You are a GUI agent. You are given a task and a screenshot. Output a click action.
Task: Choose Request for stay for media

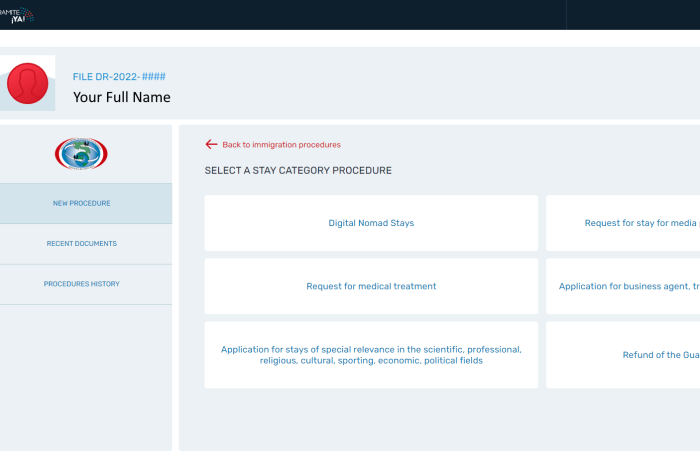640,223
